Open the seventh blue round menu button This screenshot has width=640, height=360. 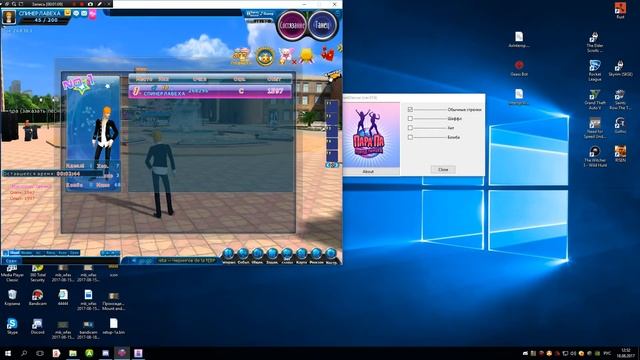[x=316, y=254]
